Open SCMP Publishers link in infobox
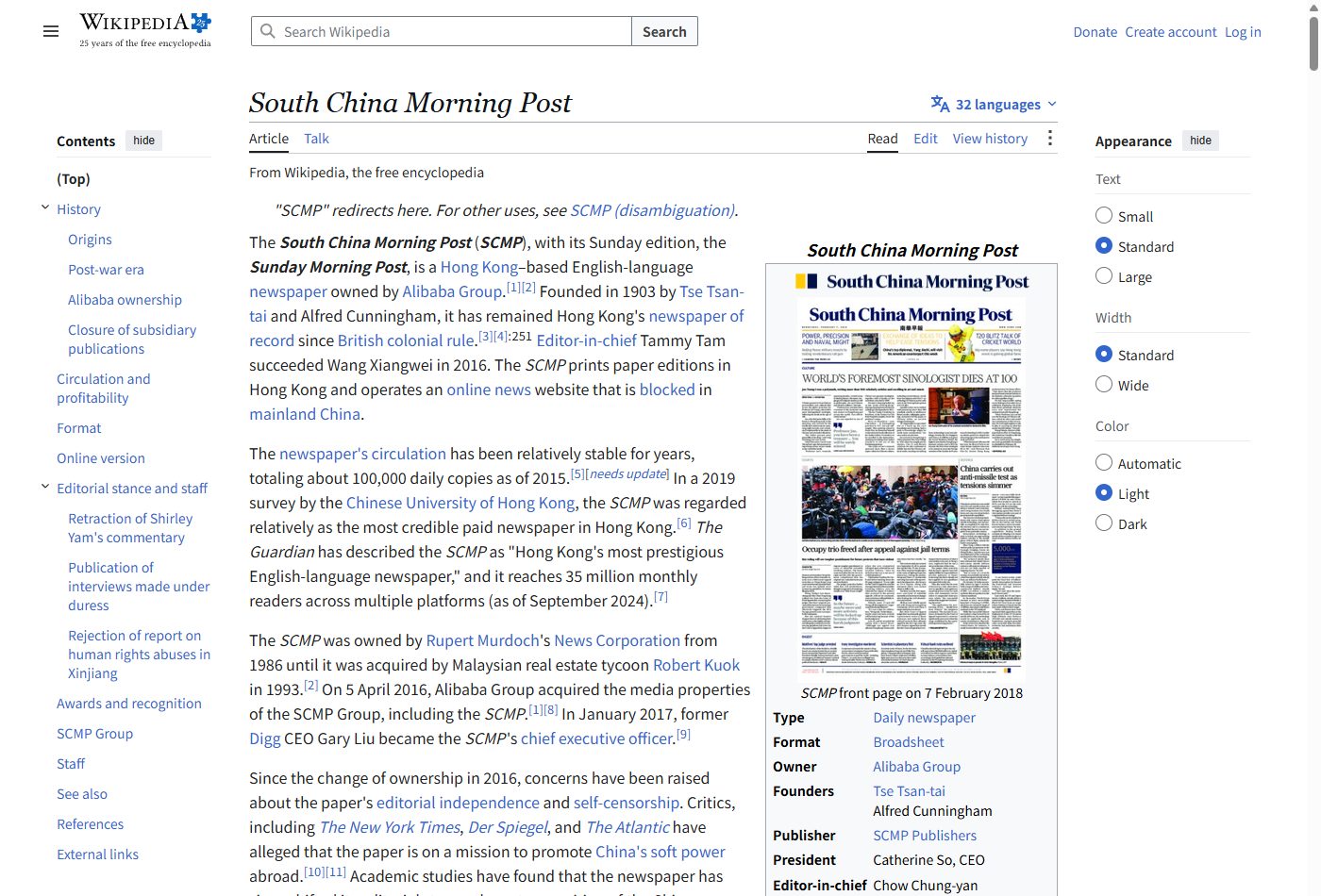The width and height of the screenshot is (1321, 896). [925, 836]
